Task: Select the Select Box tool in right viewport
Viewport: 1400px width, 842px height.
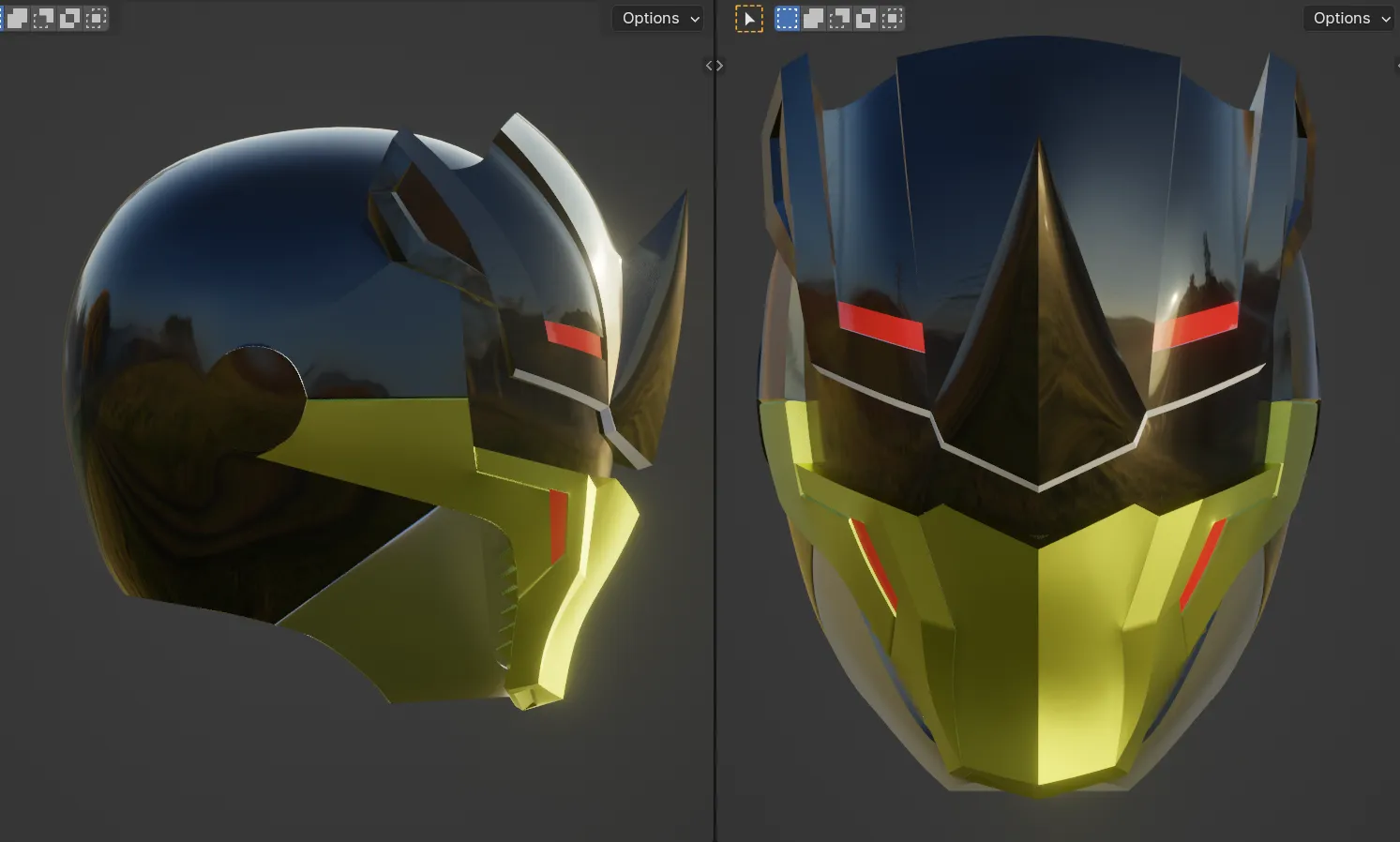Action: coord(749,18)
